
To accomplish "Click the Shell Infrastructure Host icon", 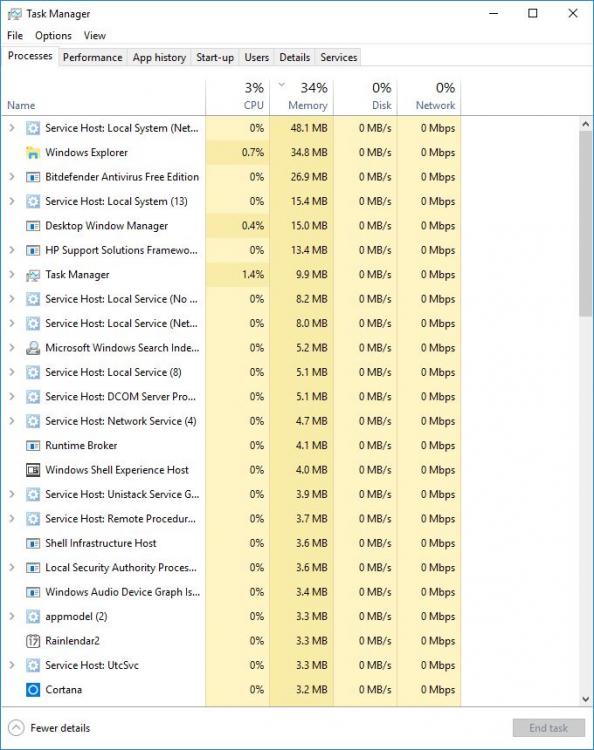I will (33, 543).
